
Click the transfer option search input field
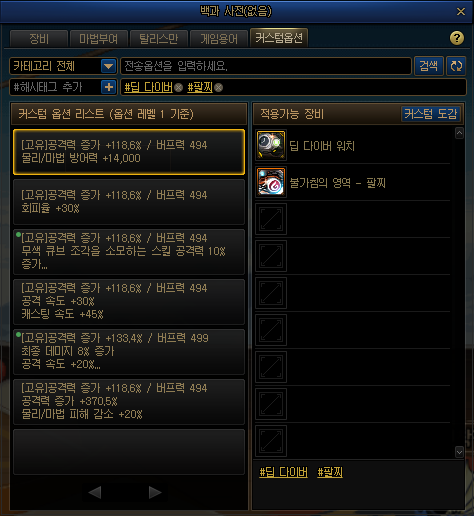tap(266, 66)
